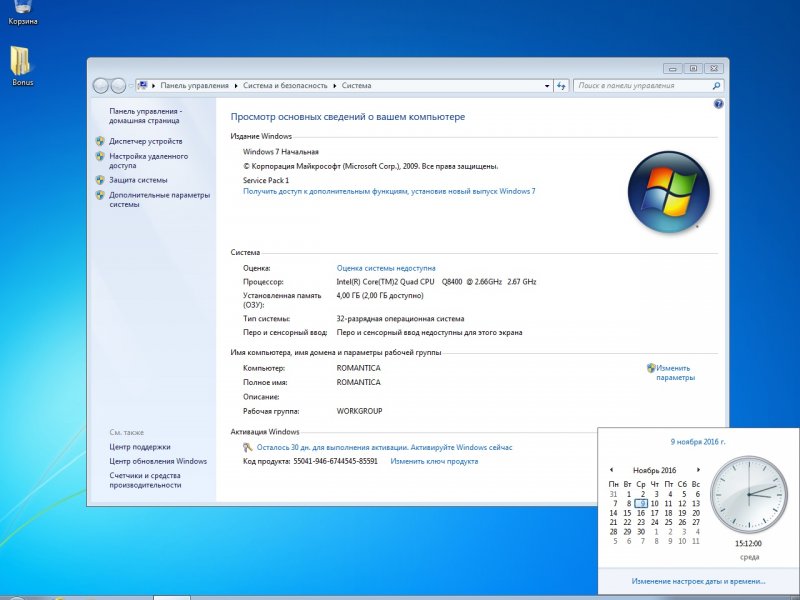
Task: Open the address bar history dropdown arrow
Action: point(547,86)
